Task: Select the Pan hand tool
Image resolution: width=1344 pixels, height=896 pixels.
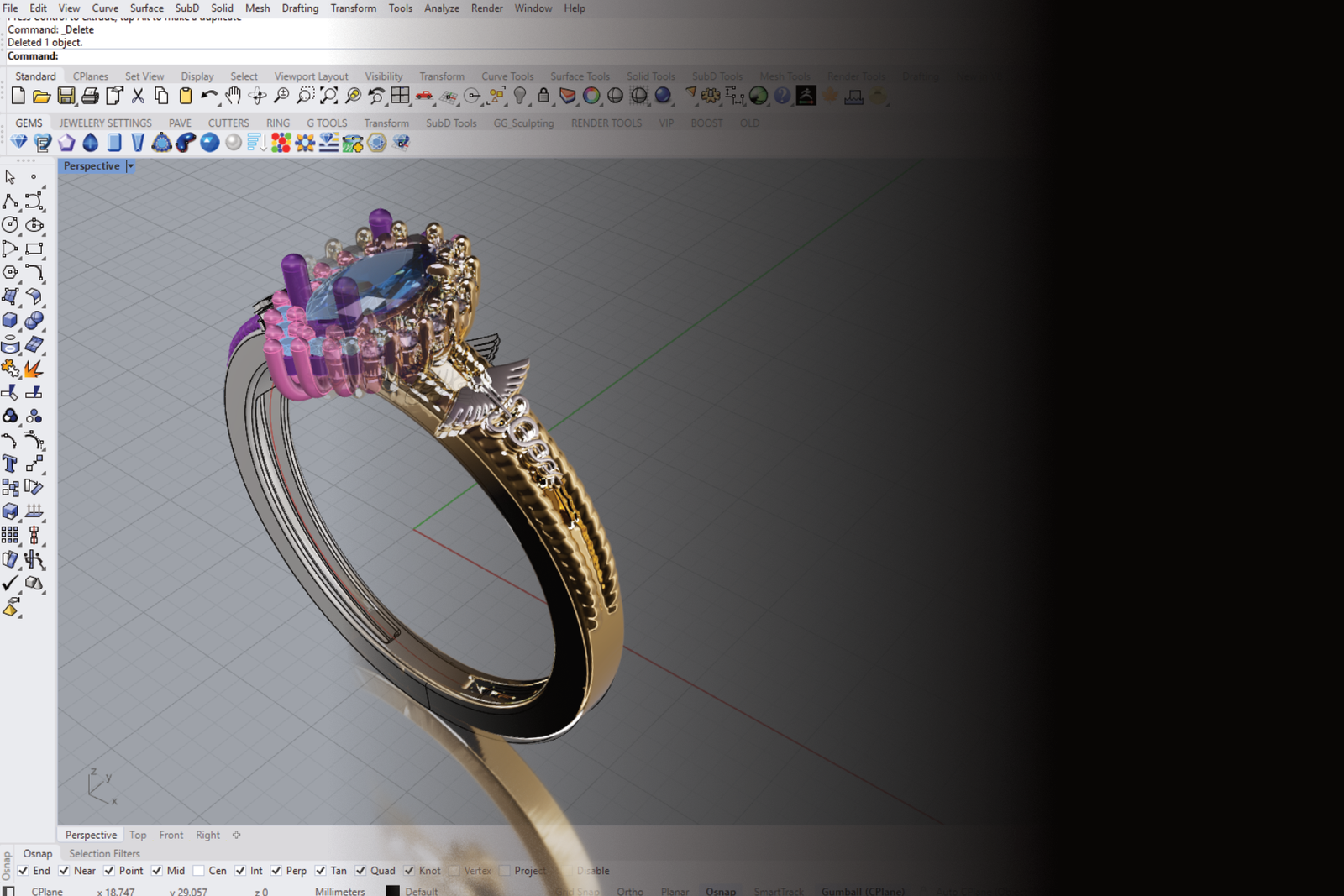Action: coord(233,97)
